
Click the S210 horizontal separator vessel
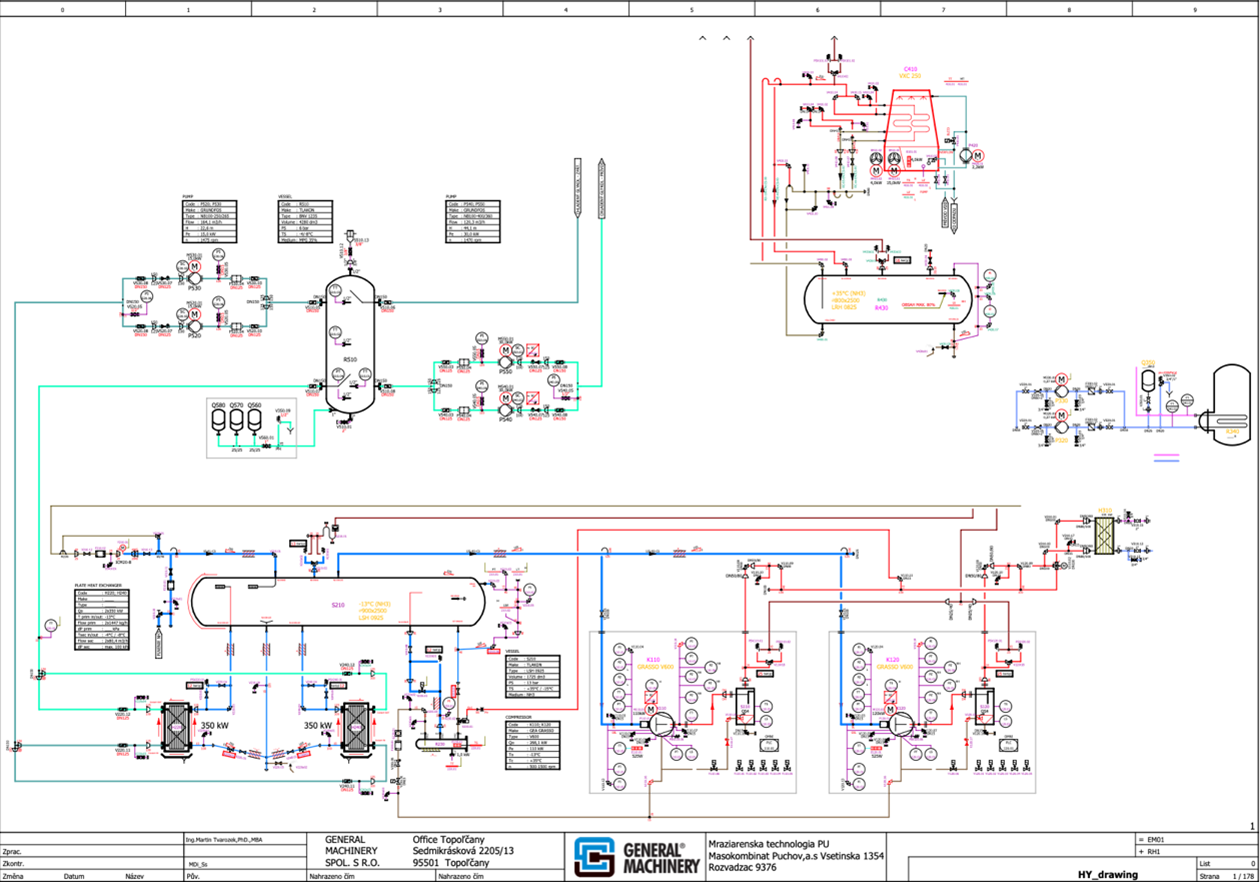pyautogui.click(x=338, y=603)
